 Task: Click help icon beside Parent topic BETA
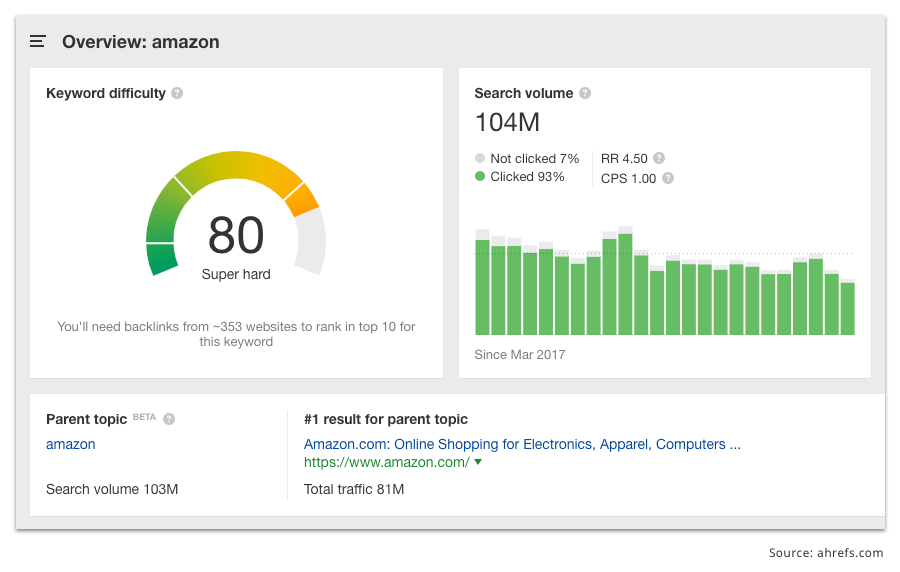coord(169,419)
